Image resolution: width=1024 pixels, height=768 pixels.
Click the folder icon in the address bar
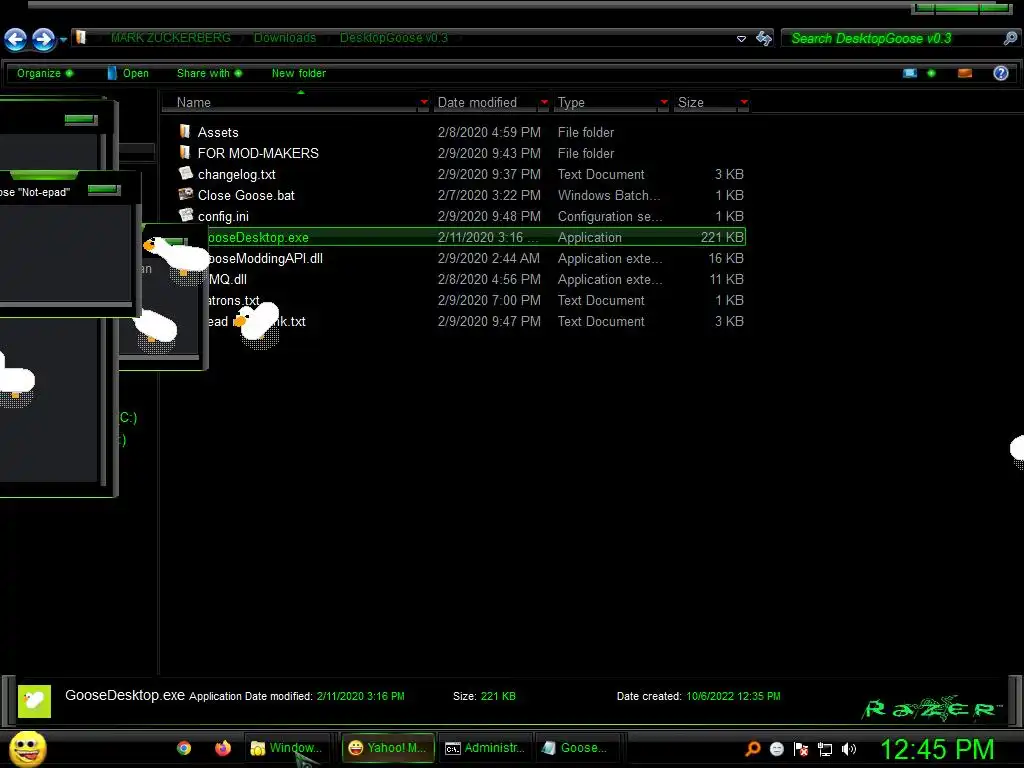click(81, 37)
